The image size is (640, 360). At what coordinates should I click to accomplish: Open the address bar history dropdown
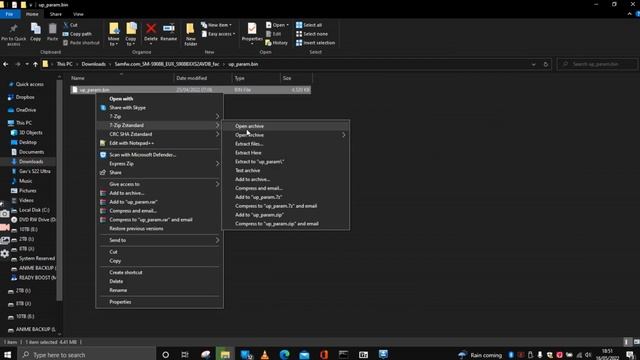click(533, 64)
